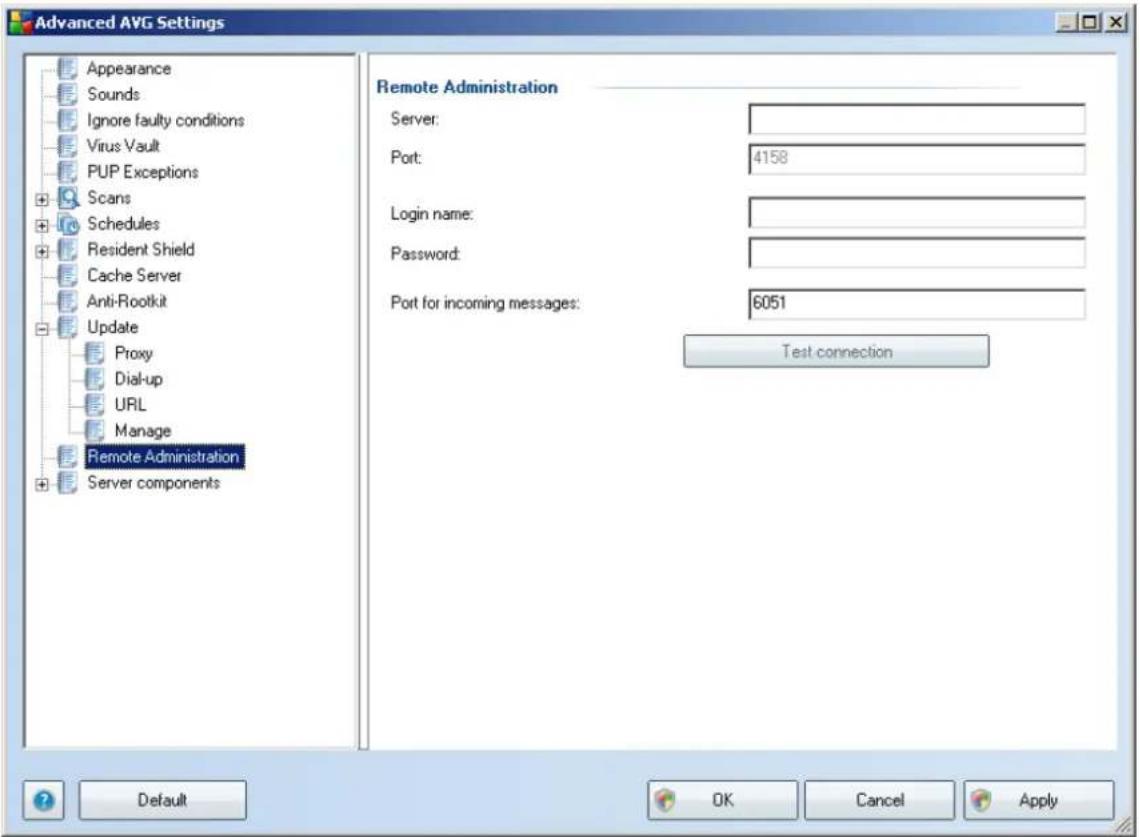The image size is (1140, 837).
Task: Click the AVG logo in title bar
Action: [20, 23]
